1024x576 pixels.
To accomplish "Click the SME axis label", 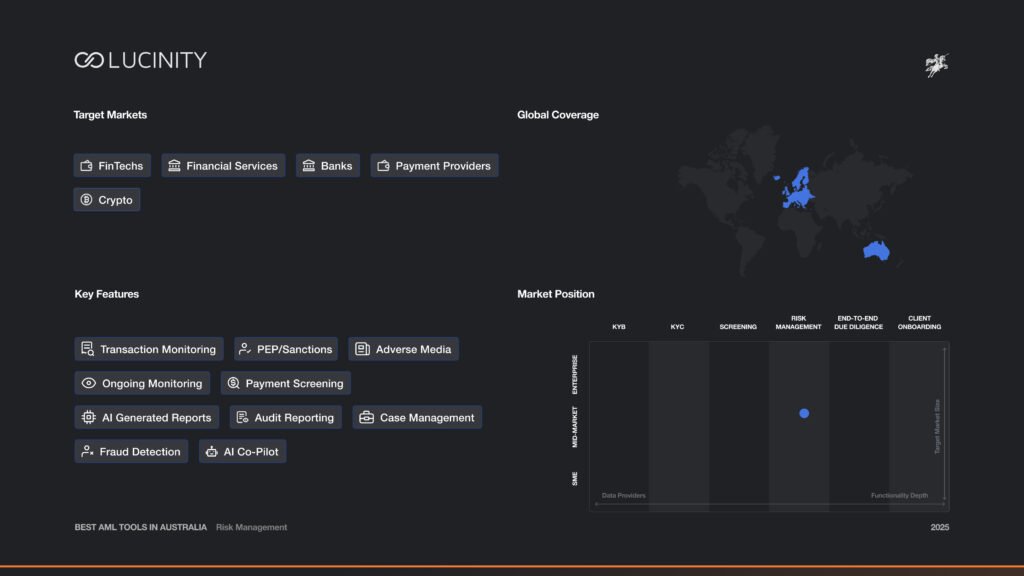I will pos(575,479).
